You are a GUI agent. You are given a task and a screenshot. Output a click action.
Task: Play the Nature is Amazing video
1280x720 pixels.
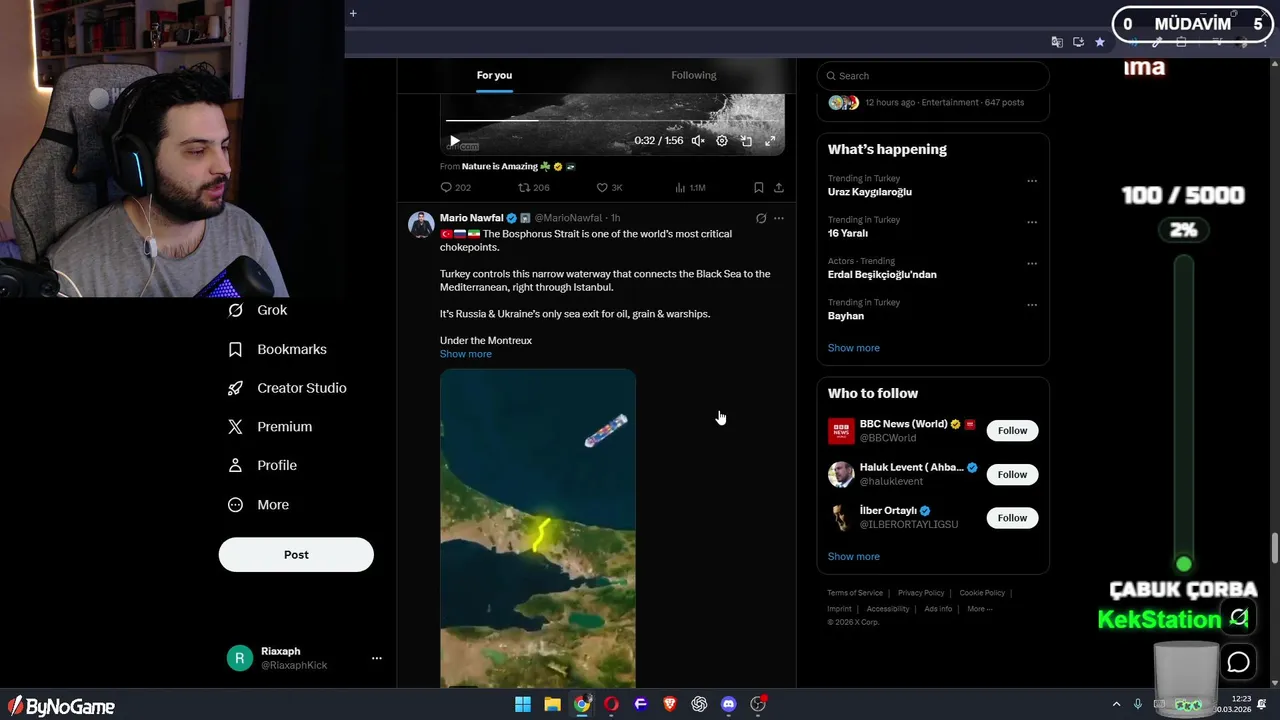tap(454, 141)
